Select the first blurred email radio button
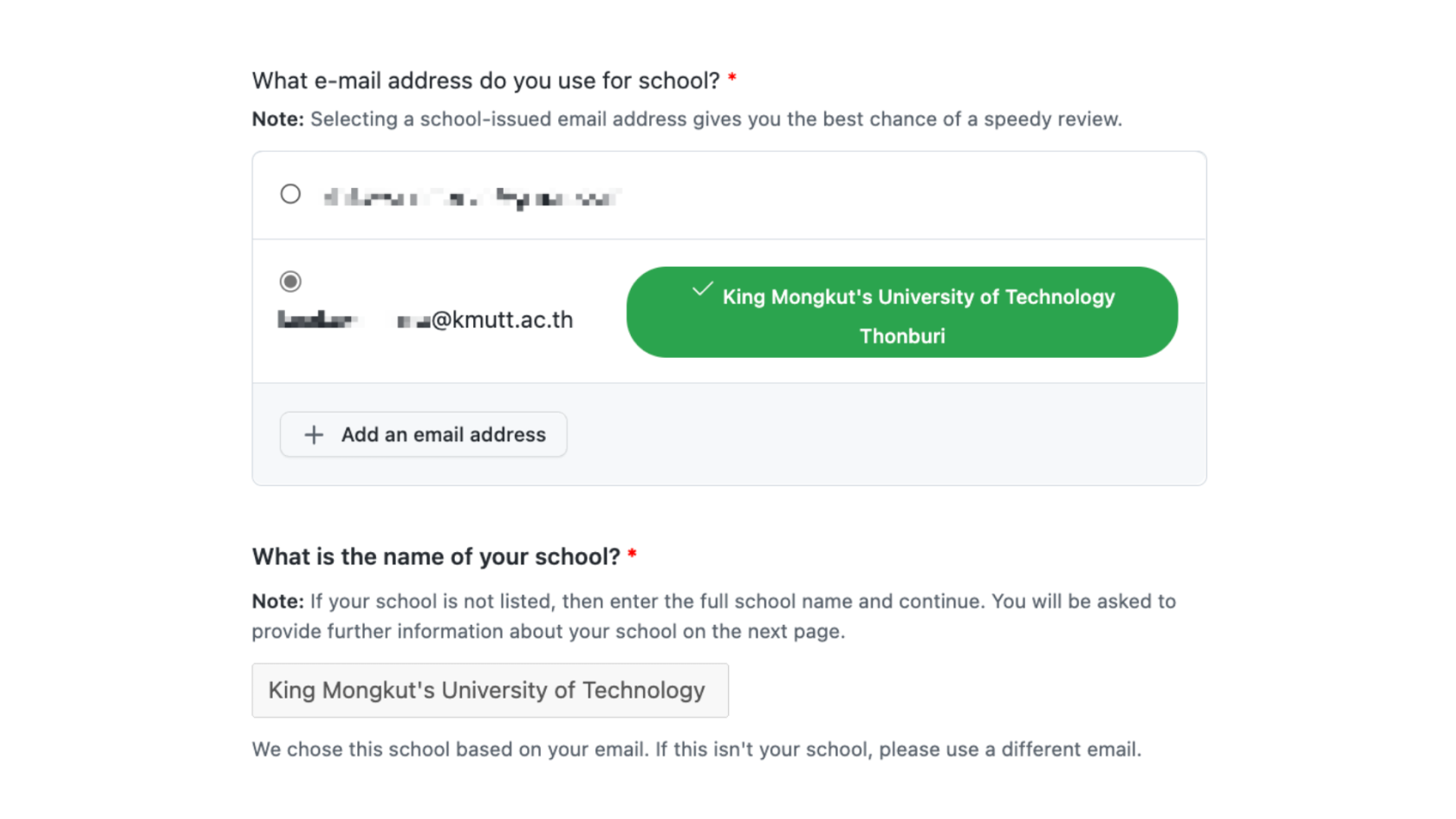1456x819 pixels. (x=290, y=194)
